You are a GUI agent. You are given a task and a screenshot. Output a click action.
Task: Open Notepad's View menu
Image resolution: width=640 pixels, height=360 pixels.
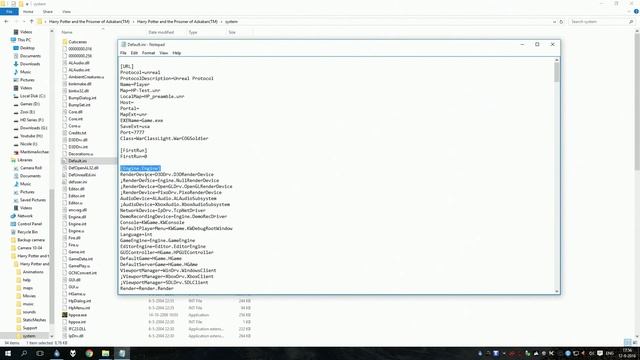pos(164,53)
